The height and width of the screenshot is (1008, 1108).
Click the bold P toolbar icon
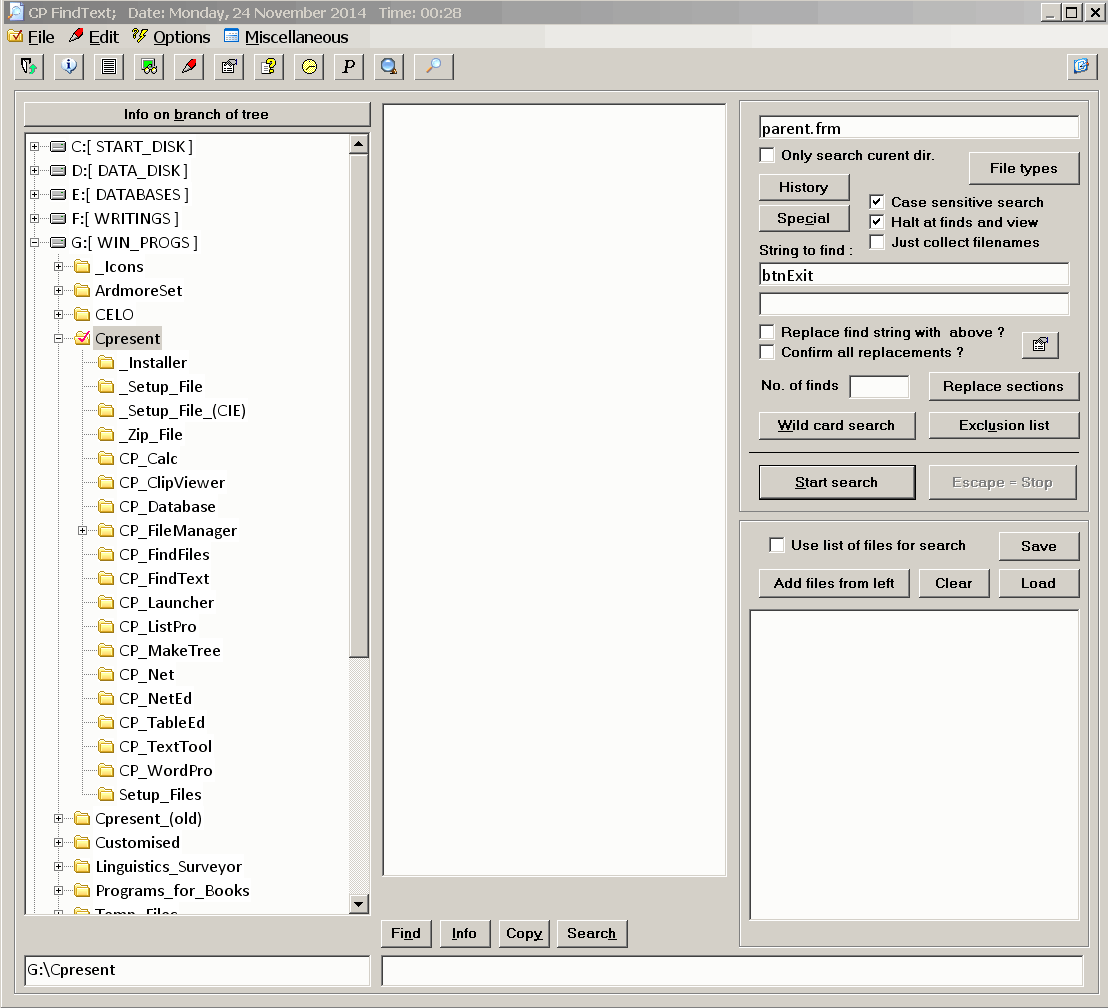coord(349,67)
